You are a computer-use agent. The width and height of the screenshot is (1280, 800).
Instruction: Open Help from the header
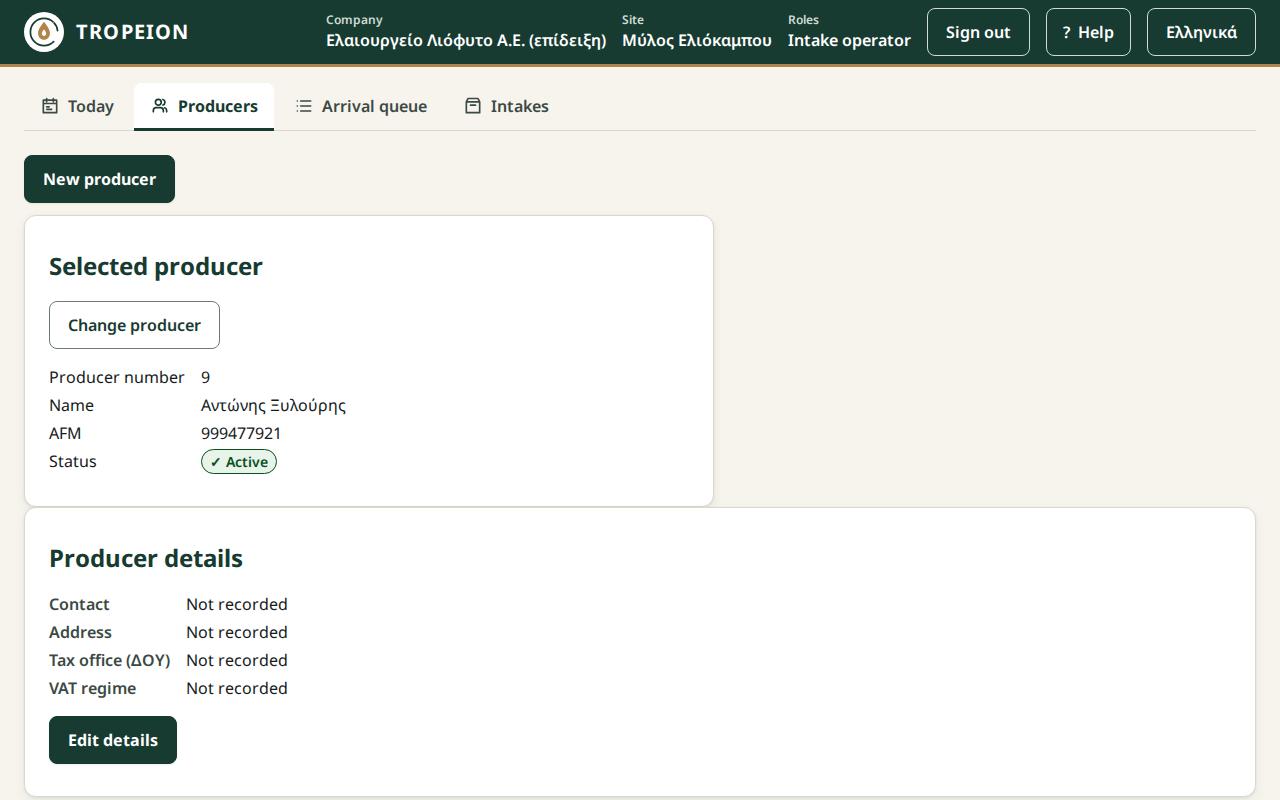pyautogui.click(x=1088, y=32)
